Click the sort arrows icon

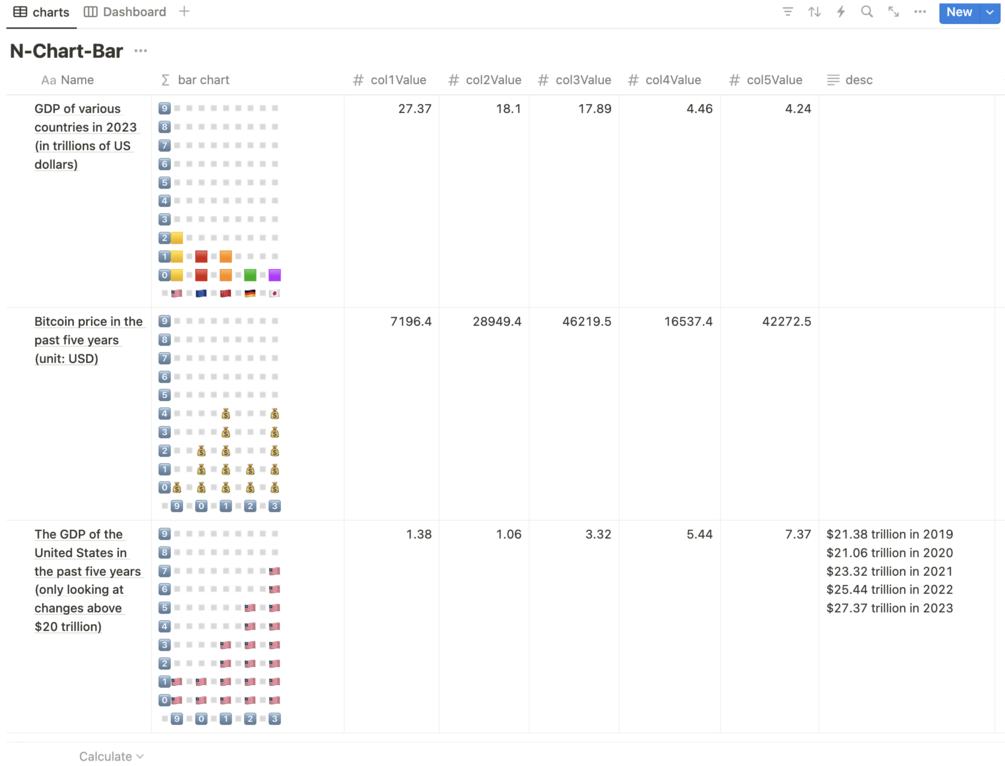814,12
